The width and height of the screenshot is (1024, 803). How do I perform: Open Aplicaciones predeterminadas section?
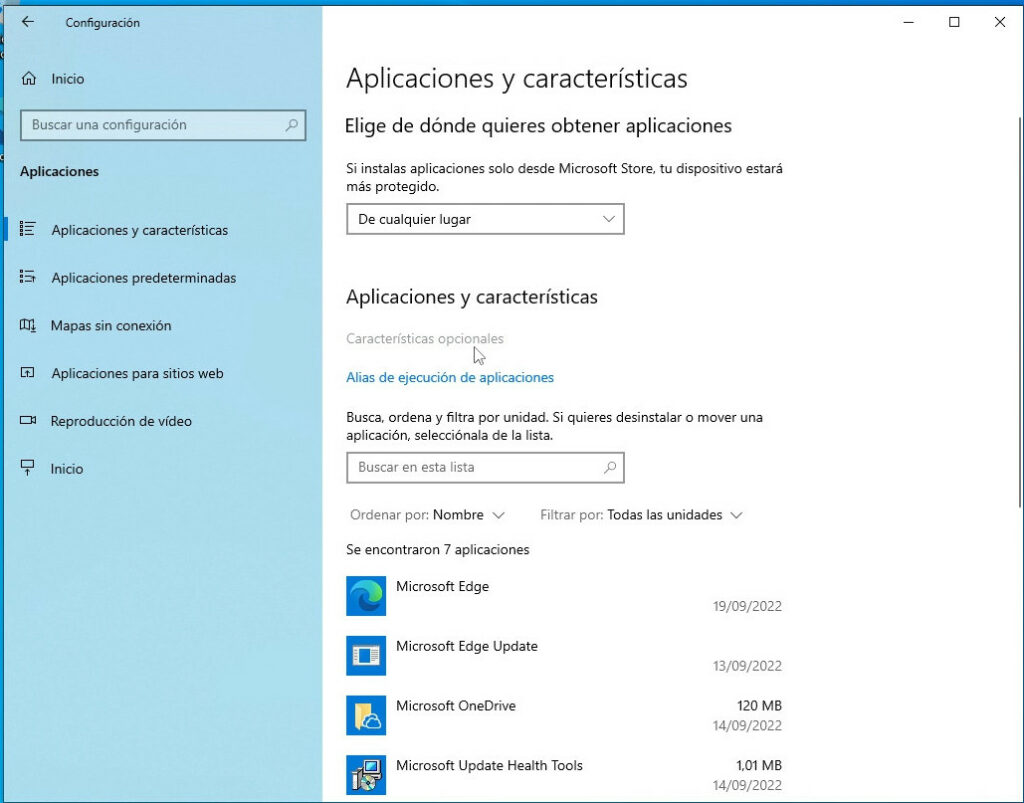143,278
